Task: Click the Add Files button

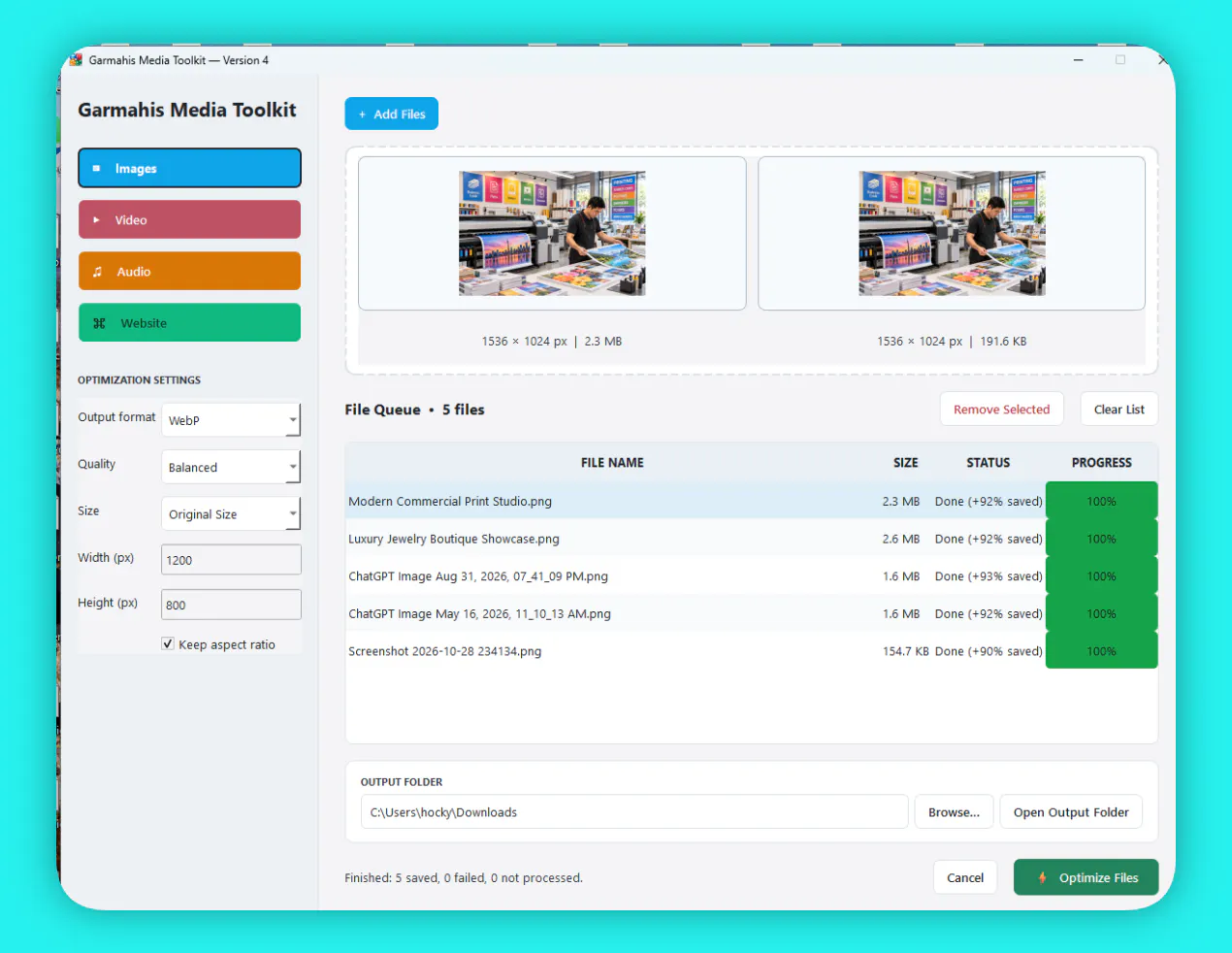Action: [391, 114]
